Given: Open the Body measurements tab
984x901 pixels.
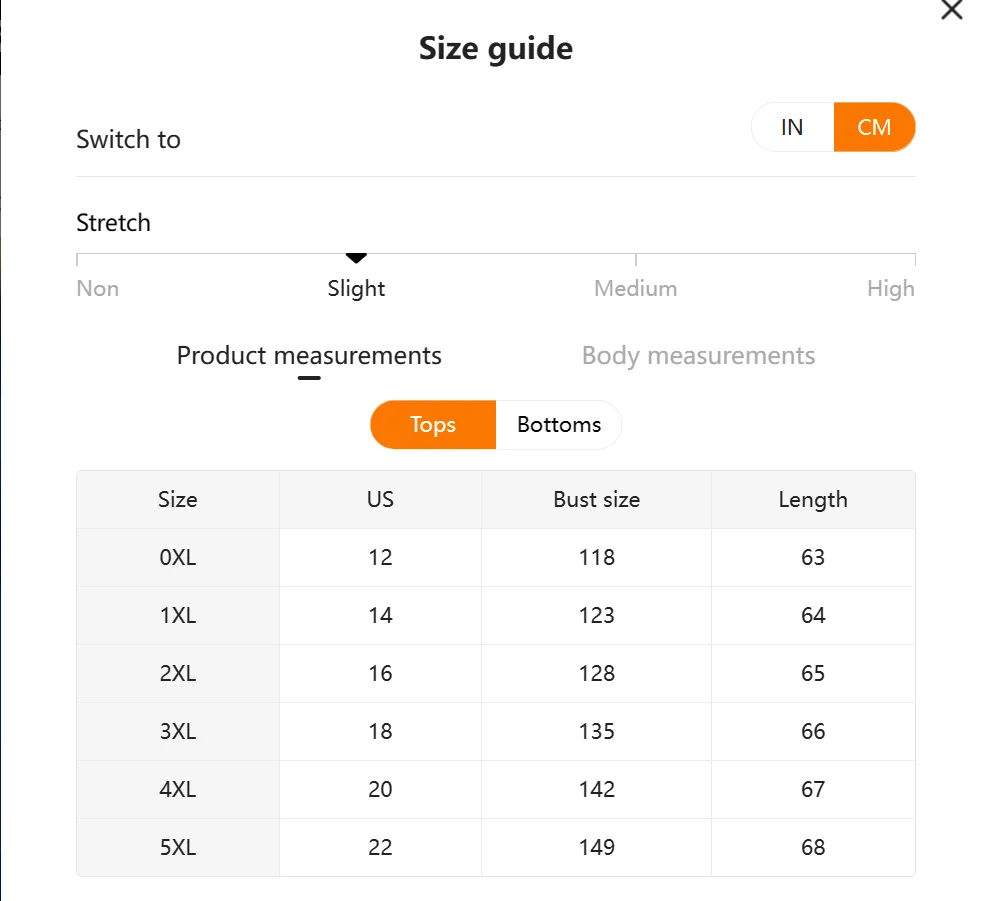Looking at the screenshot, I should [698, 355].
